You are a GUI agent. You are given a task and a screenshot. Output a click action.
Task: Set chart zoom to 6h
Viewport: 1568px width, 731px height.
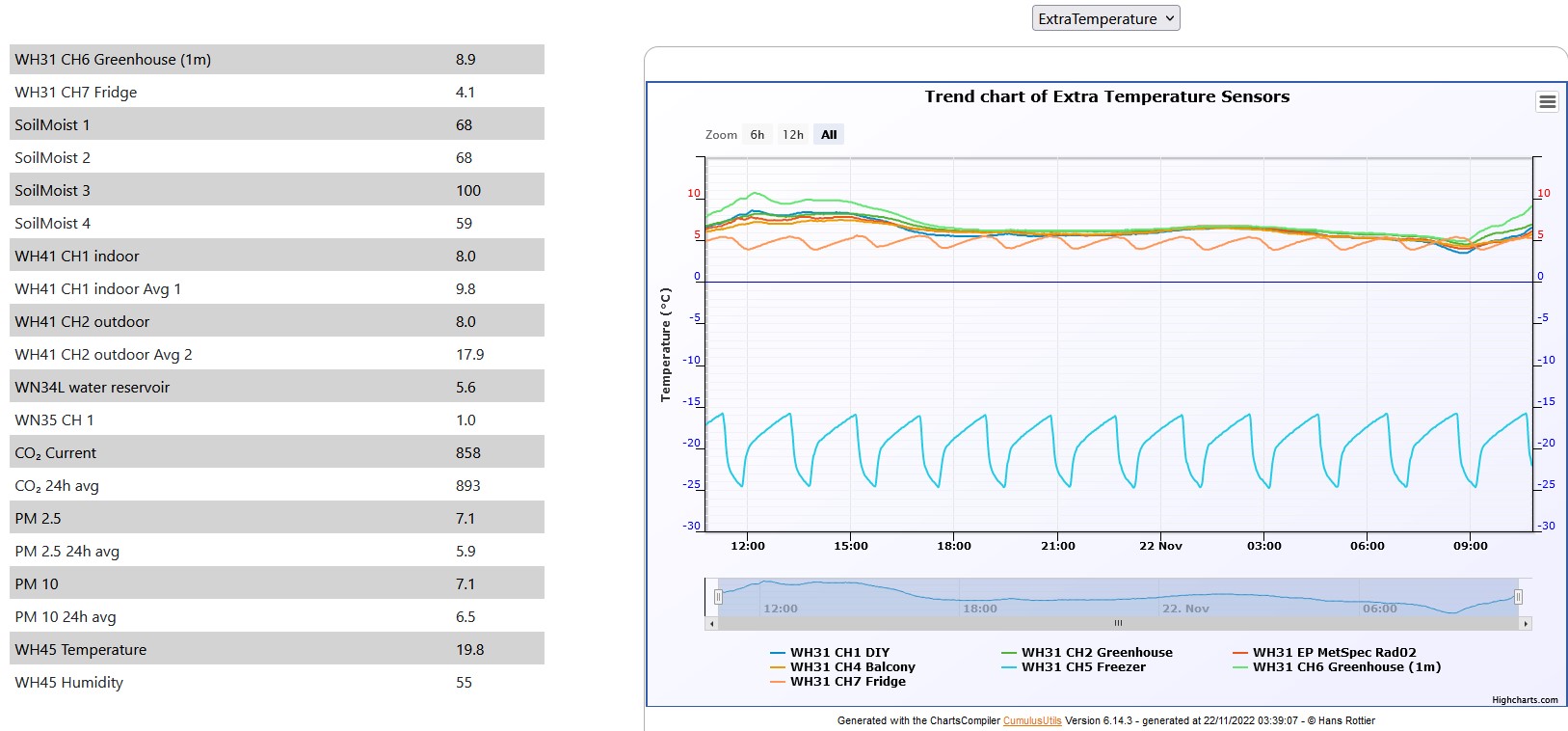click(x=757, y=135)
